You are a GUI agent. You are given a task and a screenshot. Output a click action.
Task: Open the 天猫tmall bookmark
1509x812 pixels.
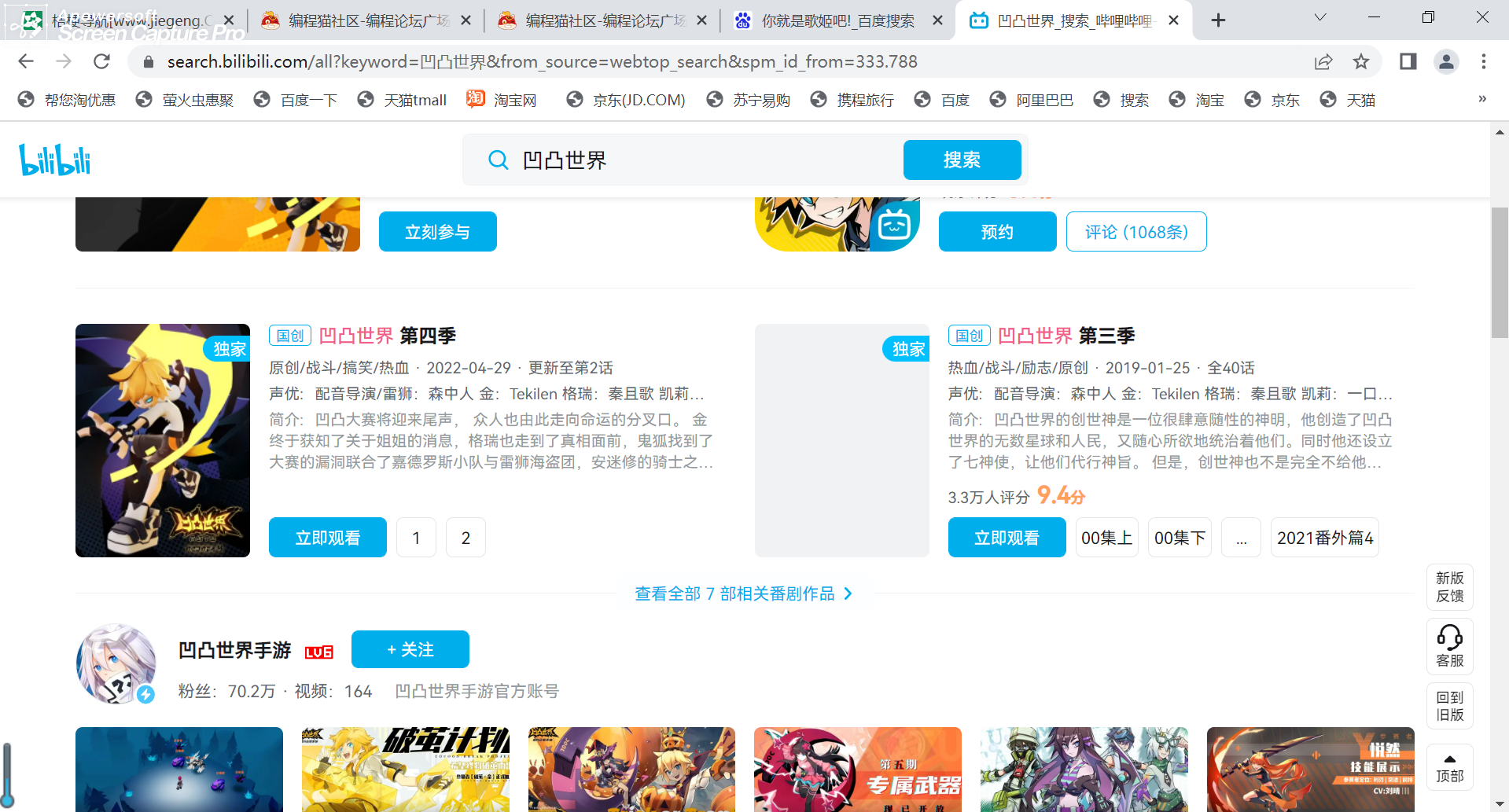(x=402, y=100)
